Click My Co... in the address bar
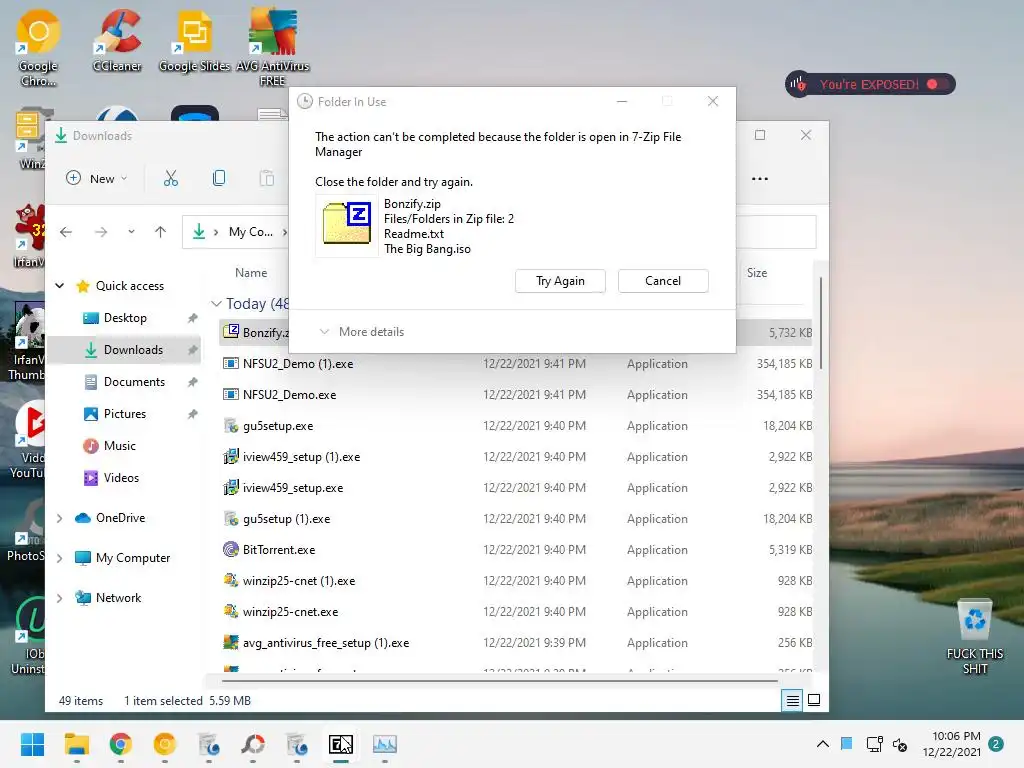This screenshot has width=1024, height=768. [x=251, y=232]
